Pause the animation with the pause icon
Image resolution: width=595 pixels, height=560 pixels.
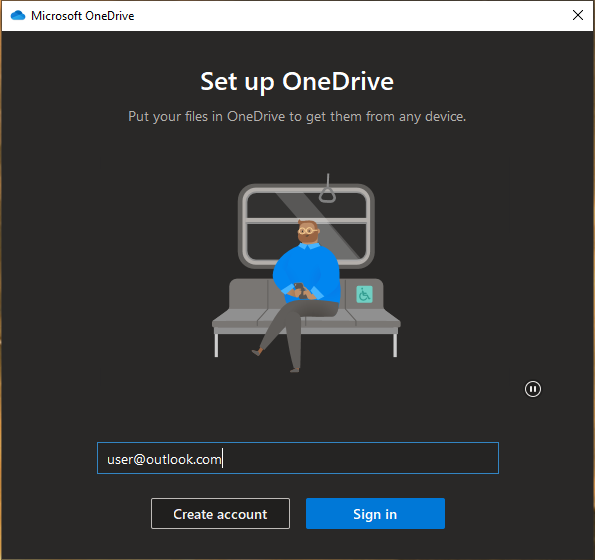533,389
